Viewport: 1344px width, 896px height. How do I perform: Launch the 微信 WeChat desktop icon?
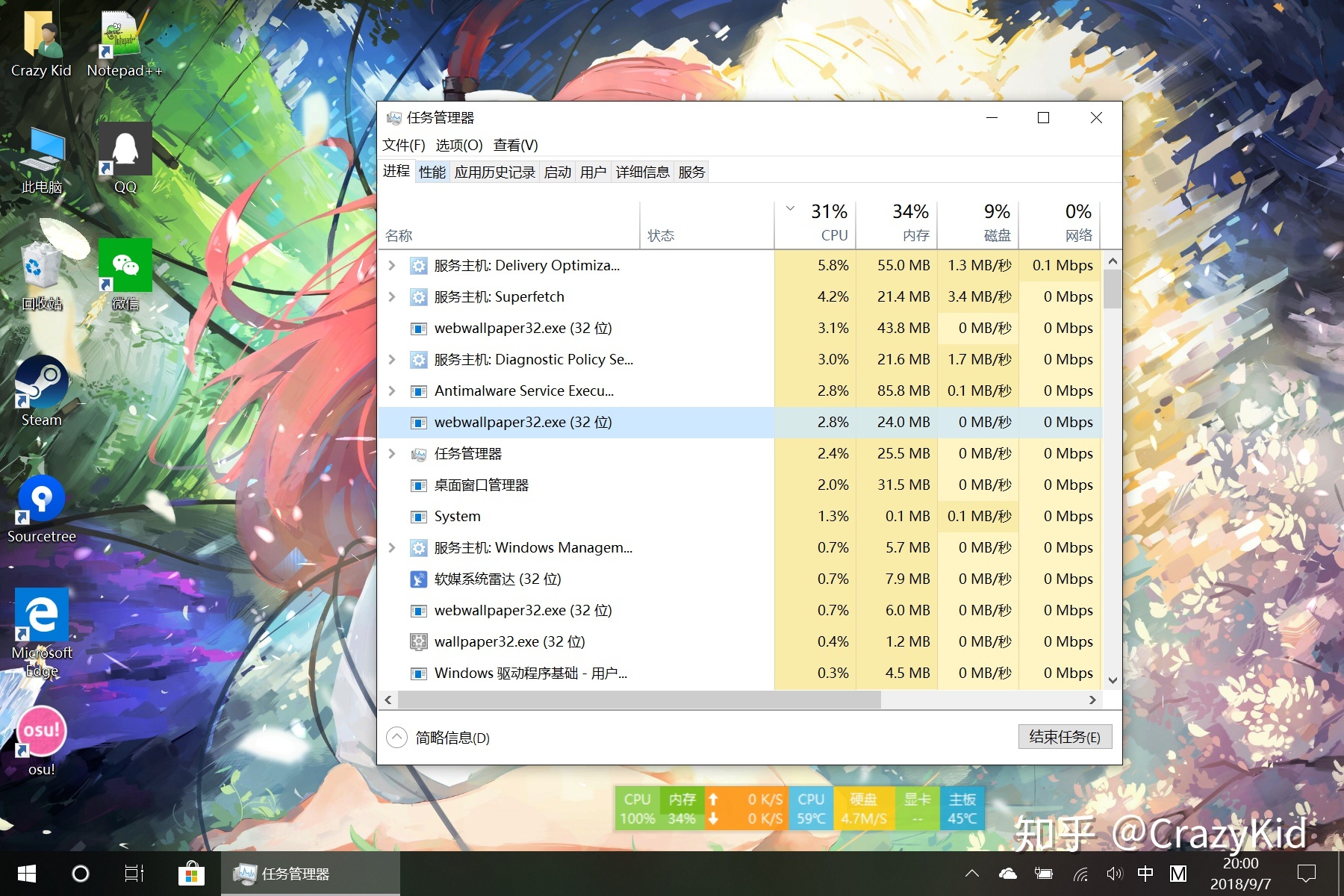point(125,267)
